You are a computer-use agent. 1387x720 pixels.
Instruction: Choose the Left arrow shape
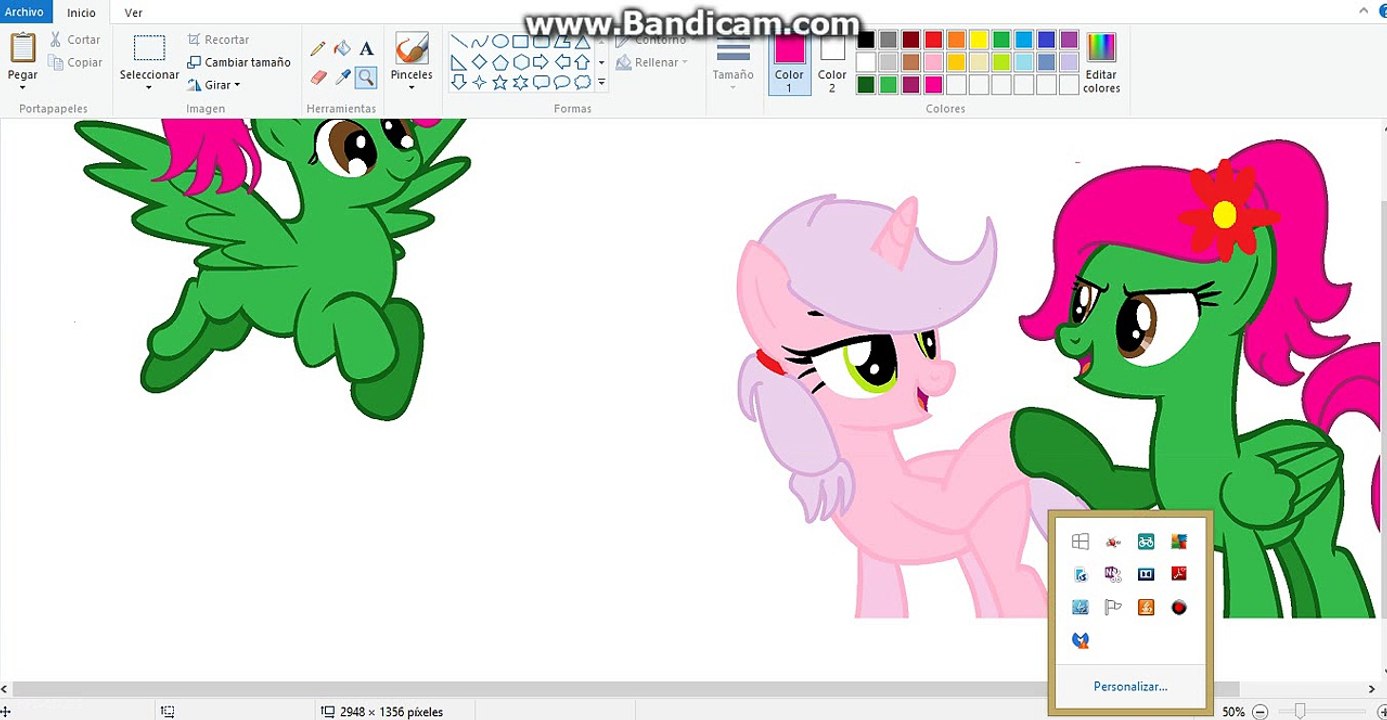click(x=562, y=62)
